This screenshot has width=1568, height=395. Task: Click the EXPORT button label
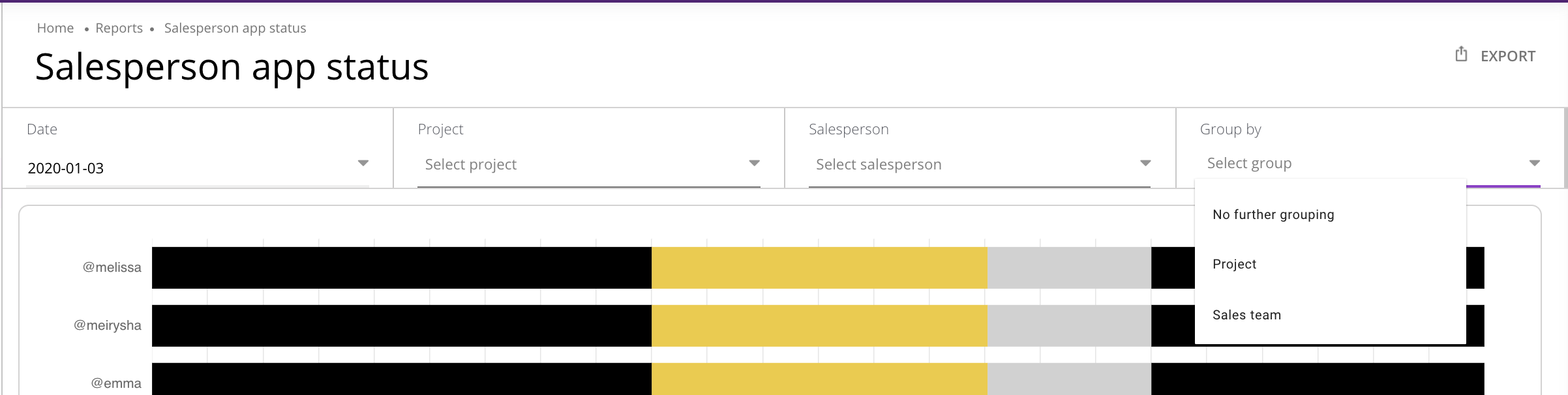1508,56
